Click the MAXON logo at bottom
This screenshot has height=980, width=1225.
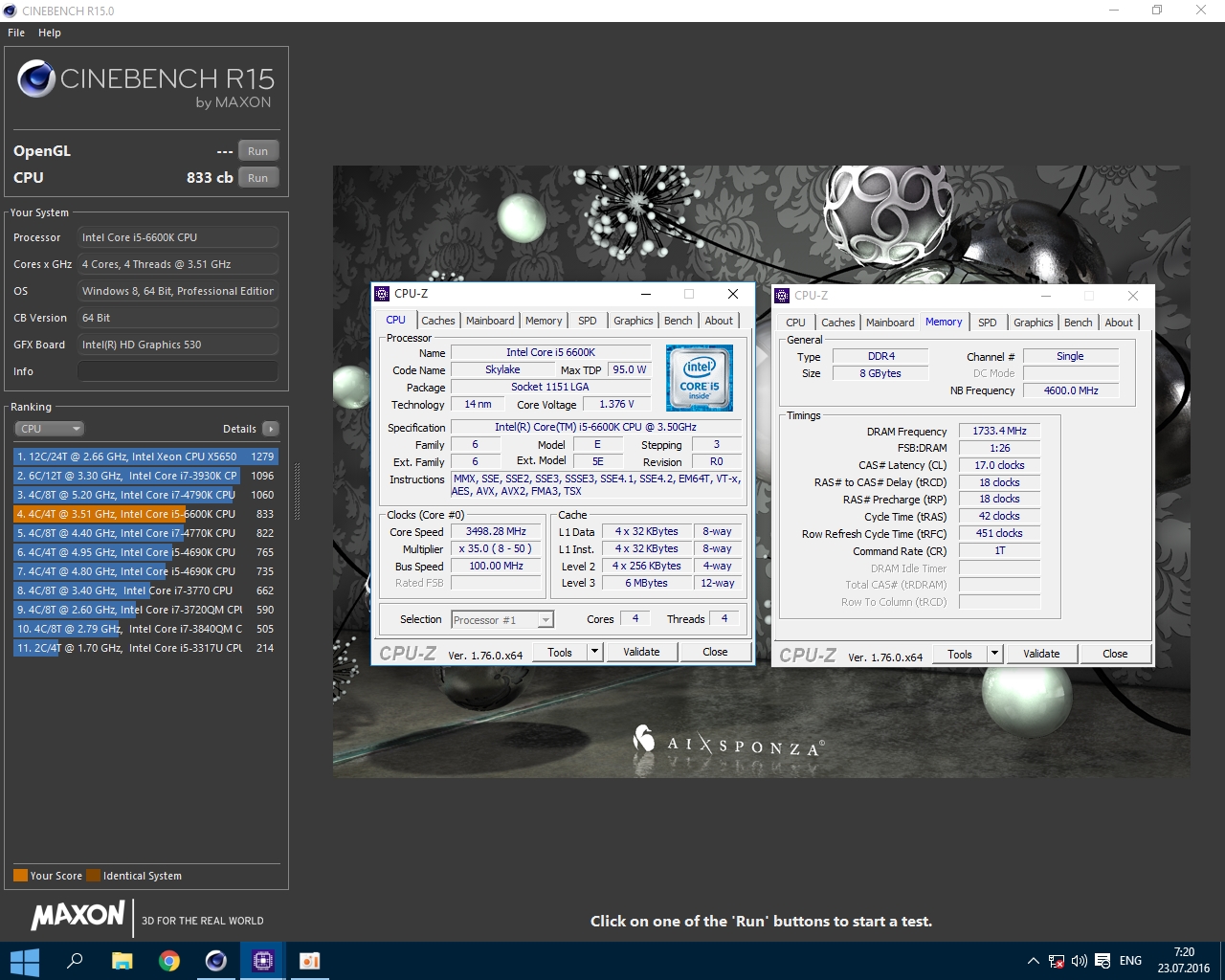(x=78, y=916)
